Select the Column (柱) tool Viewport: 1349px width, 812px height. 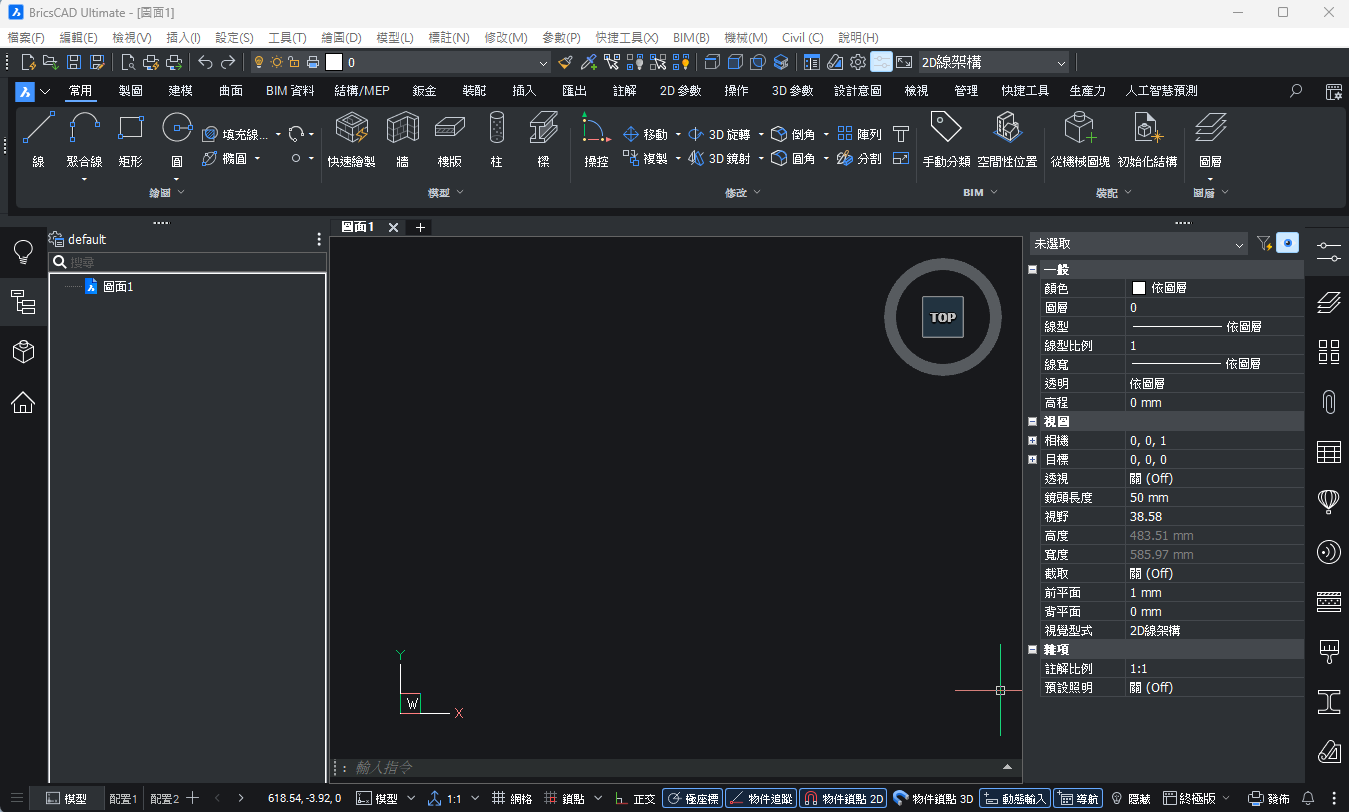click(497, 140)
